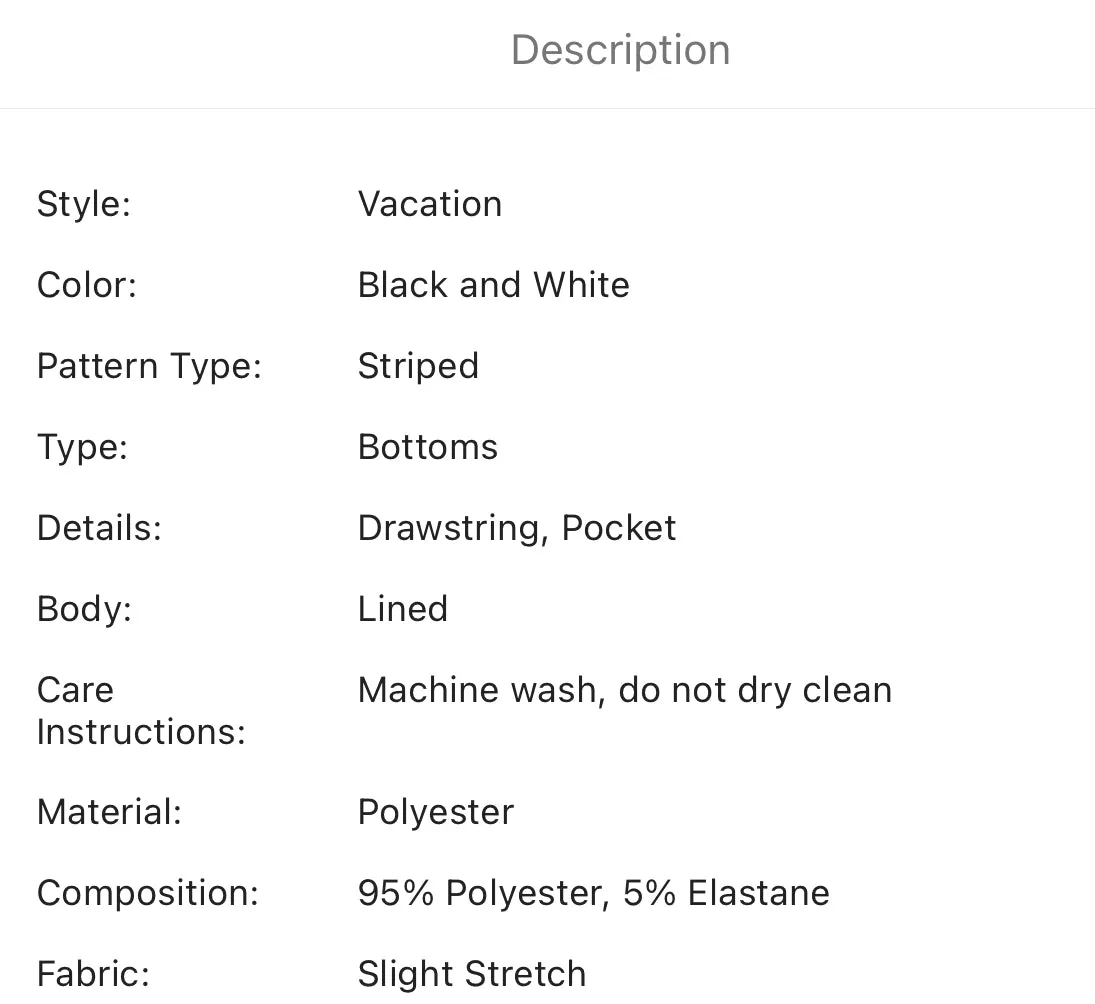Click the Material label
Viewport: 1095px width, 1004px height.
(x=109, y=812)
